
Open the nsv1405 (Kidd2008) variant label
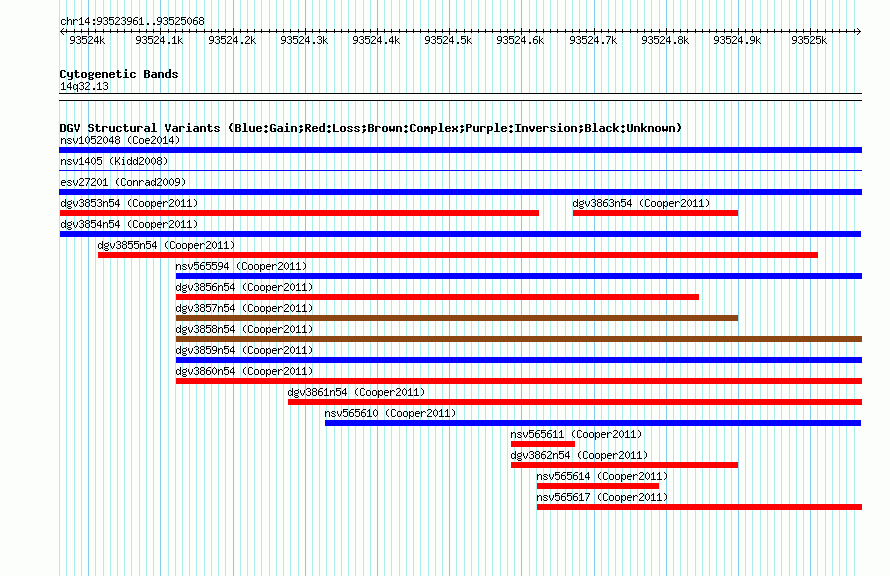tap(114, 161)
